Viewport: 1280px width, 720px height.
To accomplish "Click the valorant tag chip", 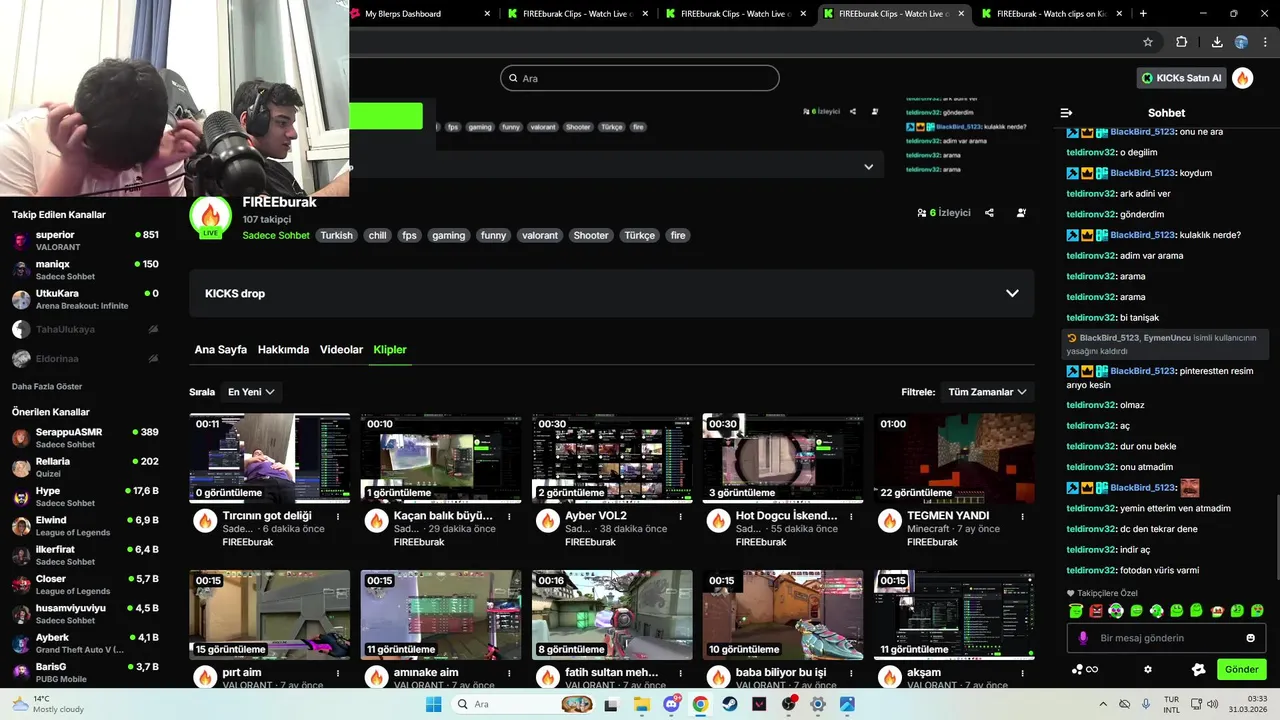I will tap(540, 236).
